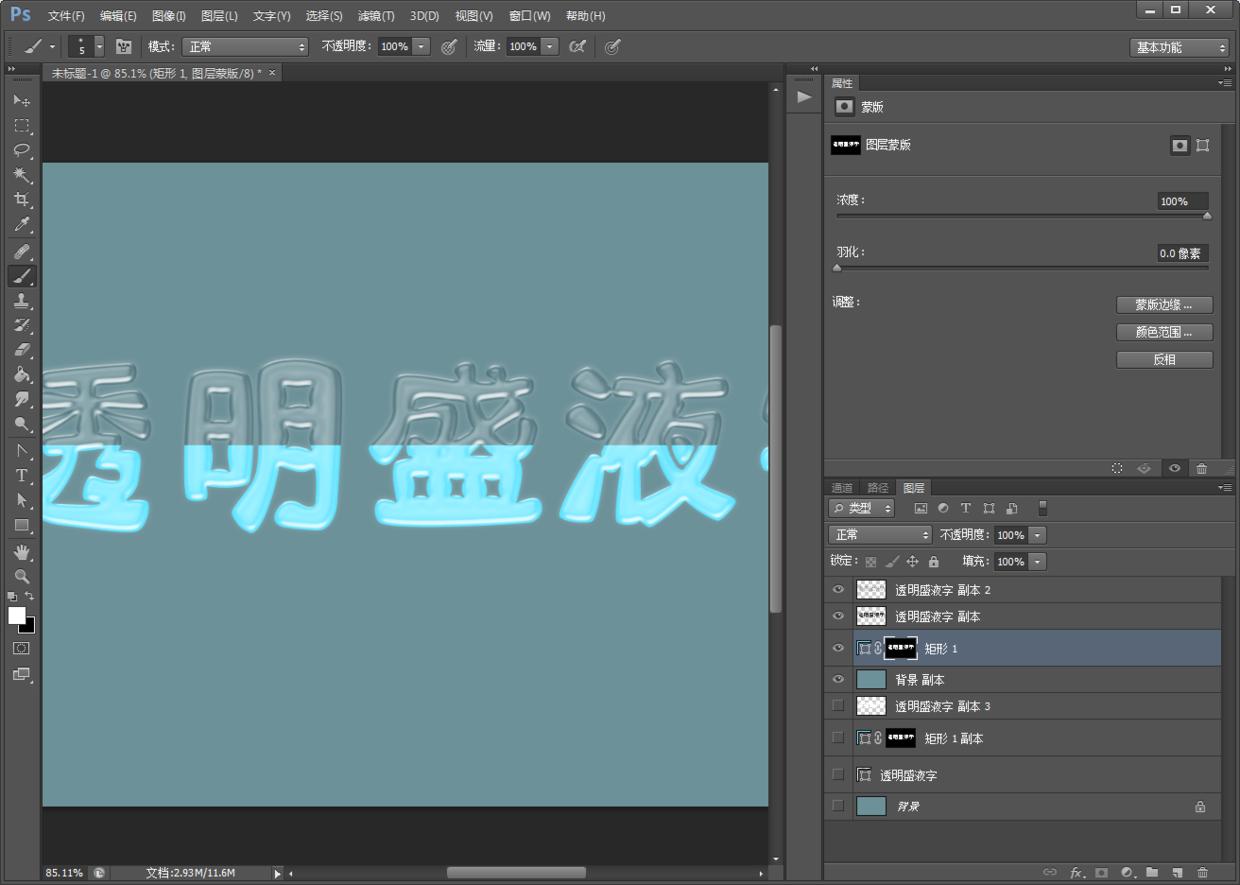The image size is (1240, 885).
Task: Click the Eraser tool
Action: 21,350
